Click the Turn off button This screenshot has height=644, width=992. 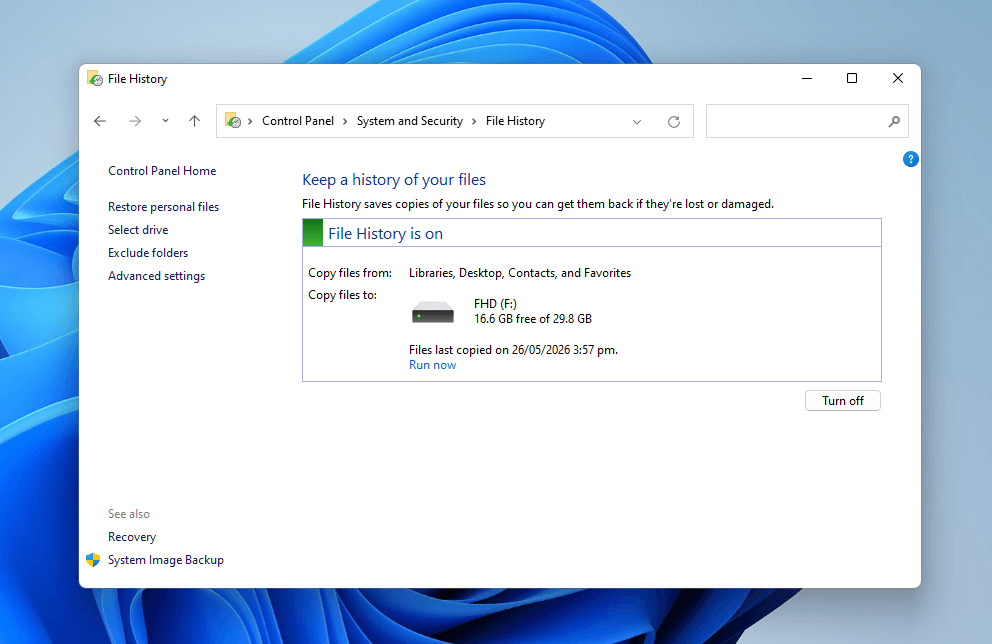[843, 400]
